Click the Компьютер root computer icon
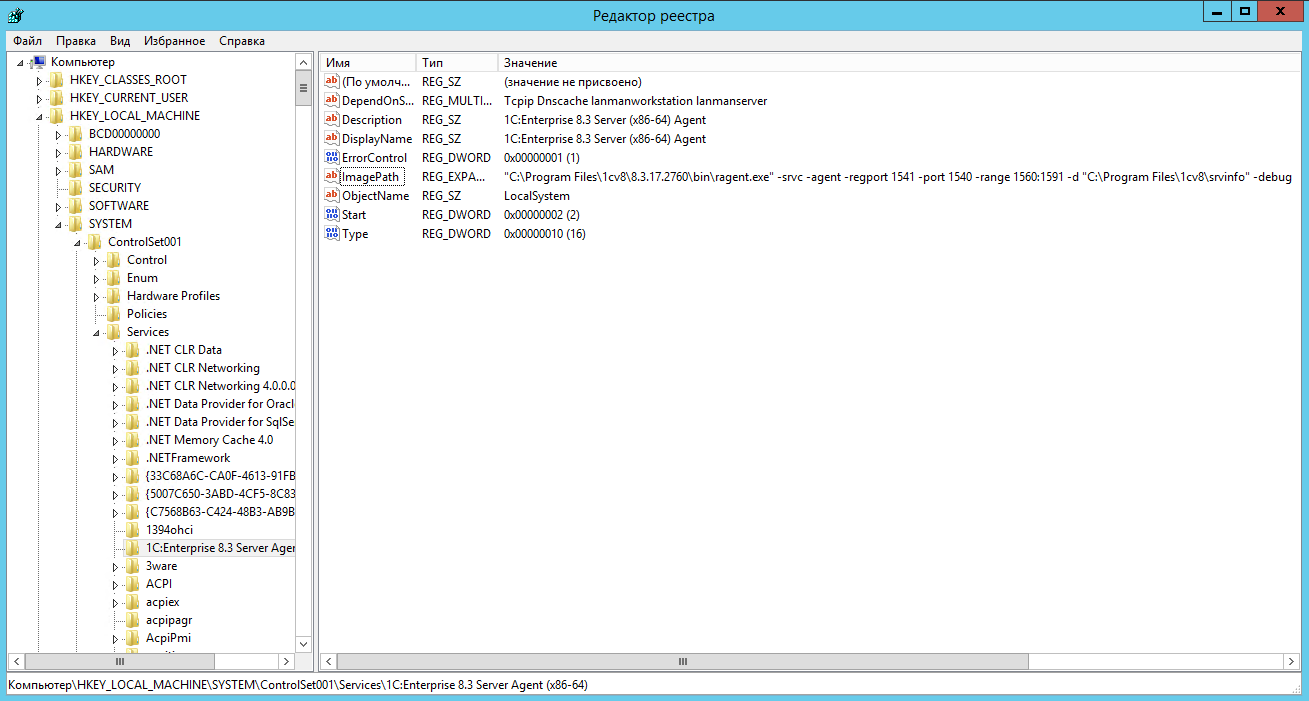 point(38,62)
